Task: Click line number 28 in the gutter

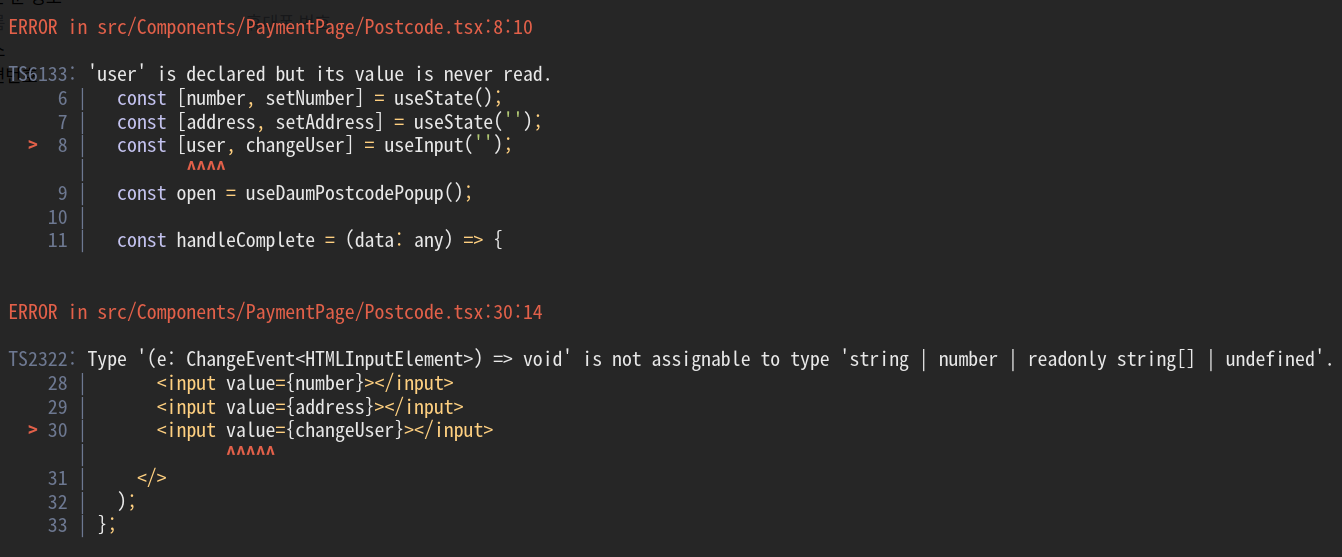Action: pos(57,383)
